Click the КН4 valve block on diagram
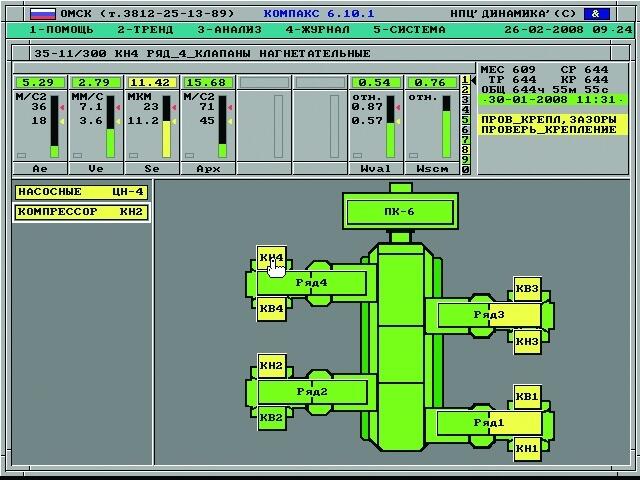Image resolution: width=640 pixels, height=480 pixels. coord(271,258)
